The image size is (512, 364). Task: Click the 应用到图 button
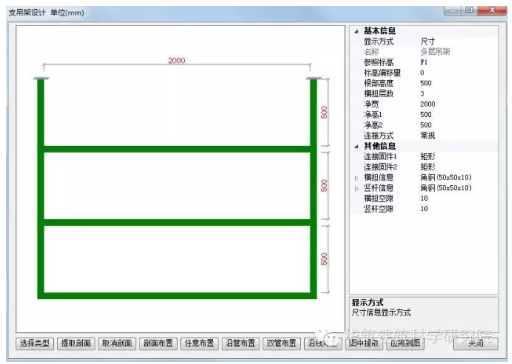point(405,343)
